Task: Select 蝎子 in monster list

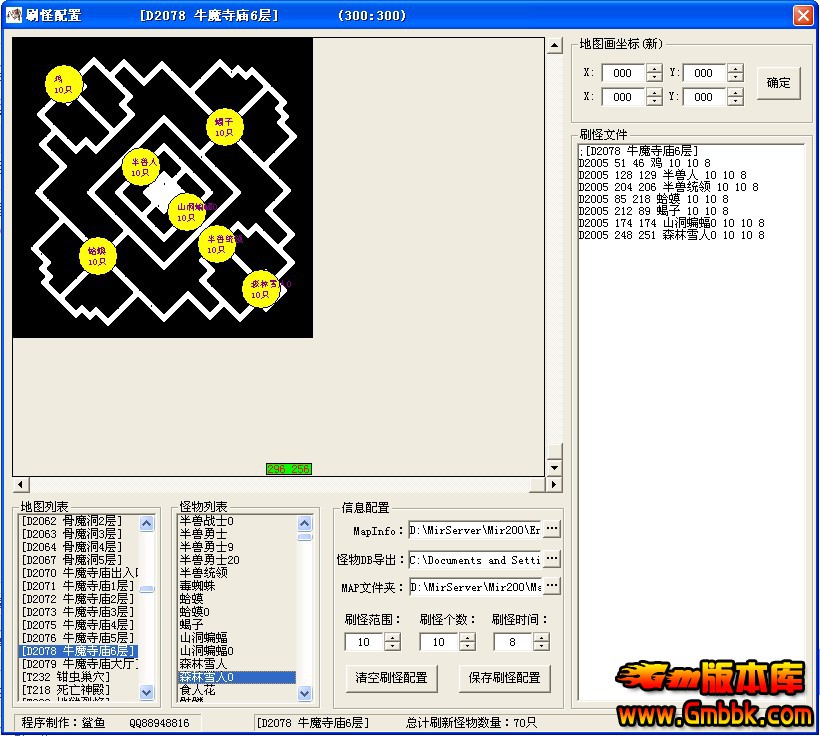Action: click(237, 625)
